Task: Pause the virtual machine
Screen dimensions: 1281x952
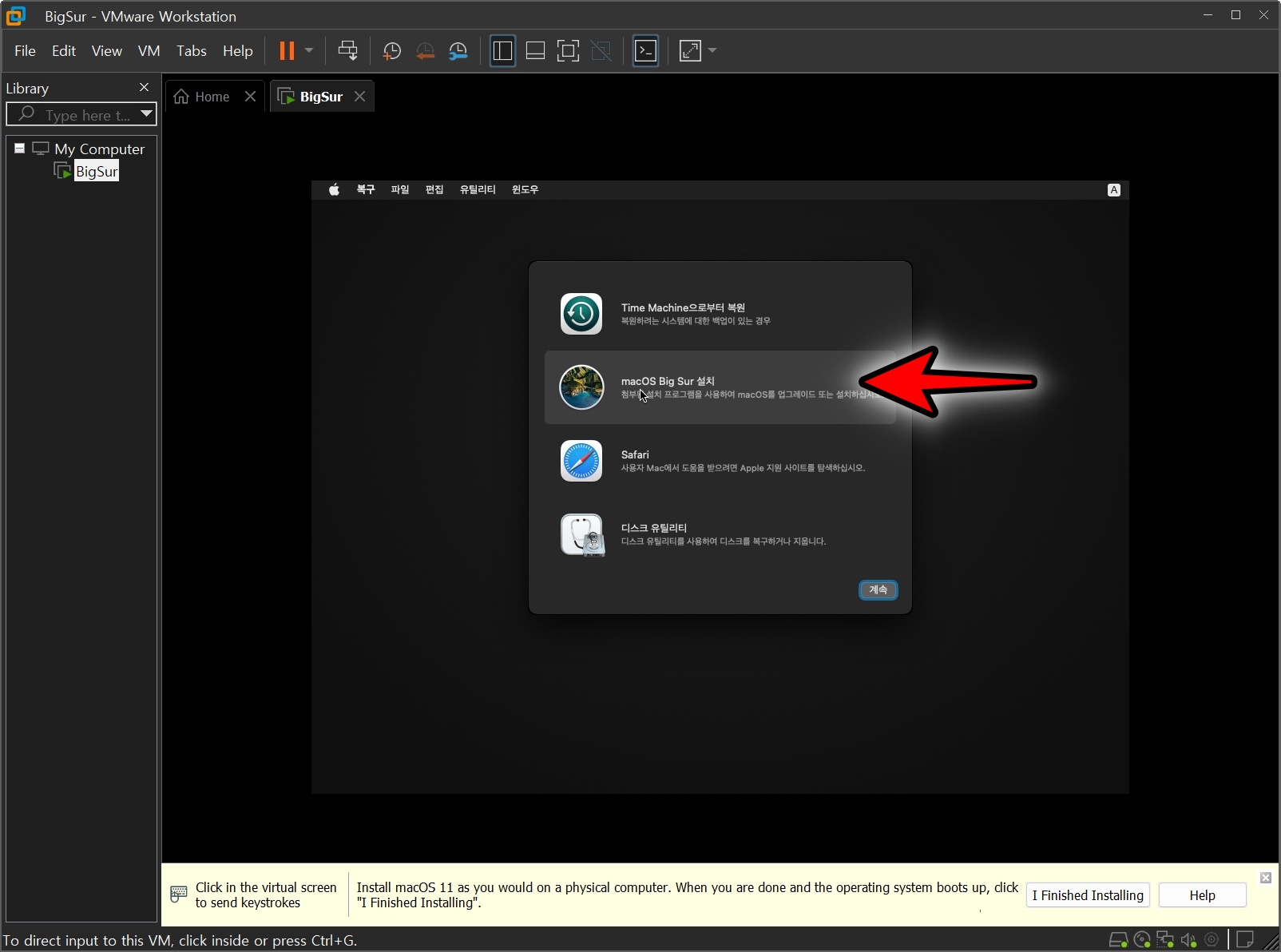Action: [287, 51]
